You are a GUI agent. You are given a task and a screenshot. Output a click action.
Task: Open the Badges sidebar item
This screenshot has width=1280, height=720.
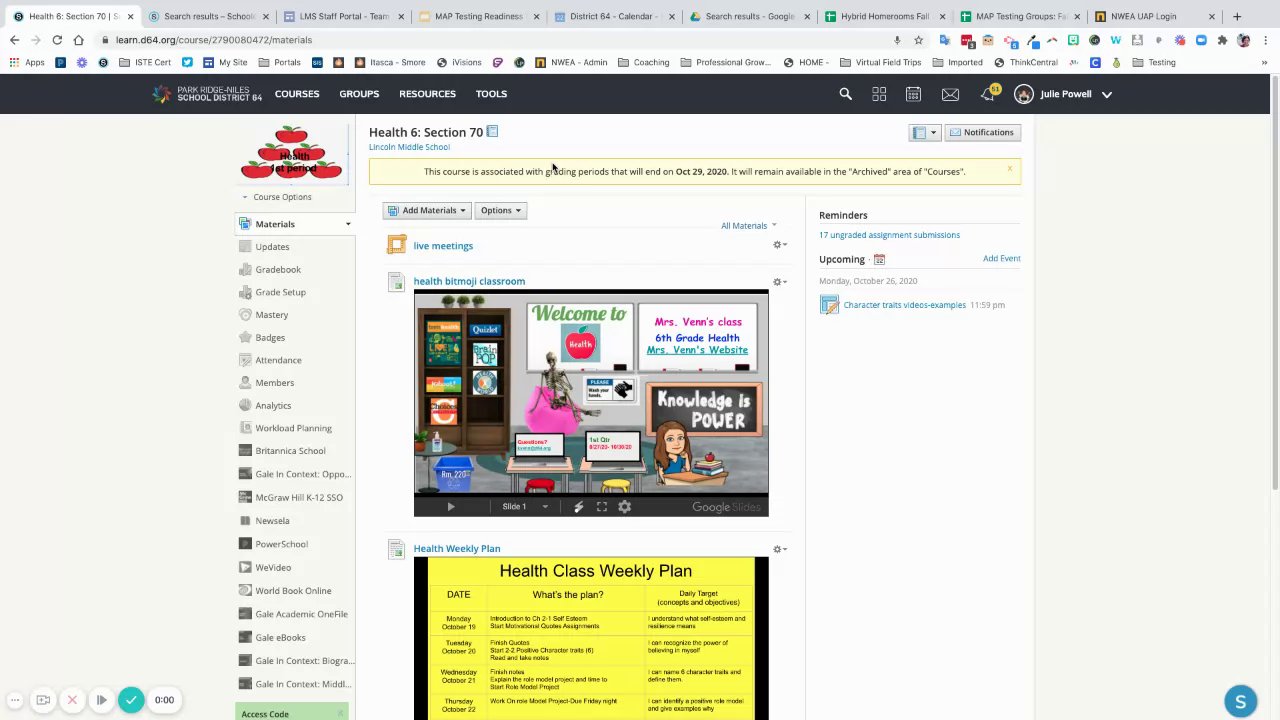270,338
